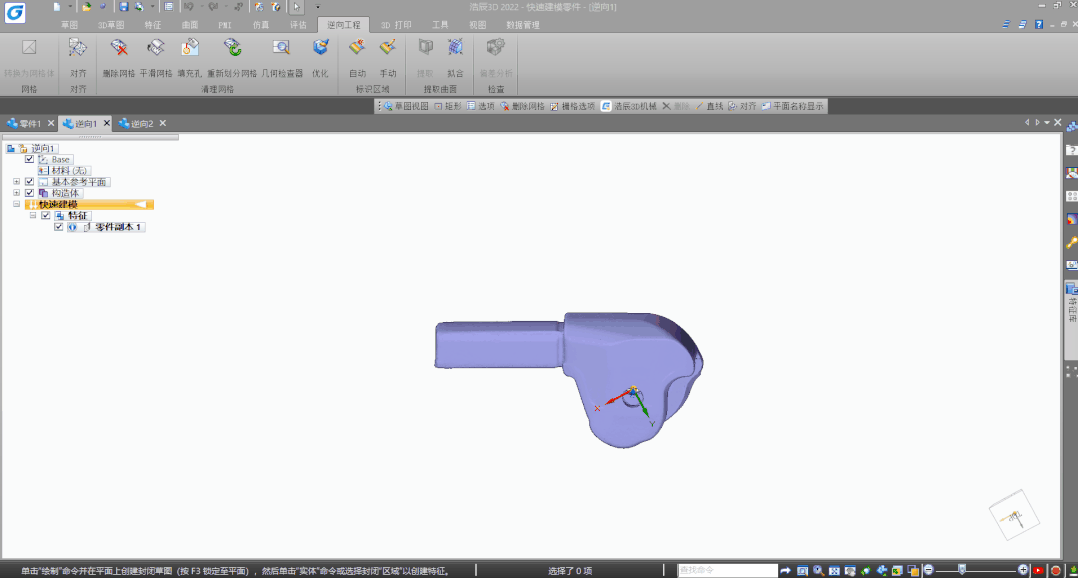Expand the 构造体 tree node
Viewport: 1078px width, 578px height.
17,193
